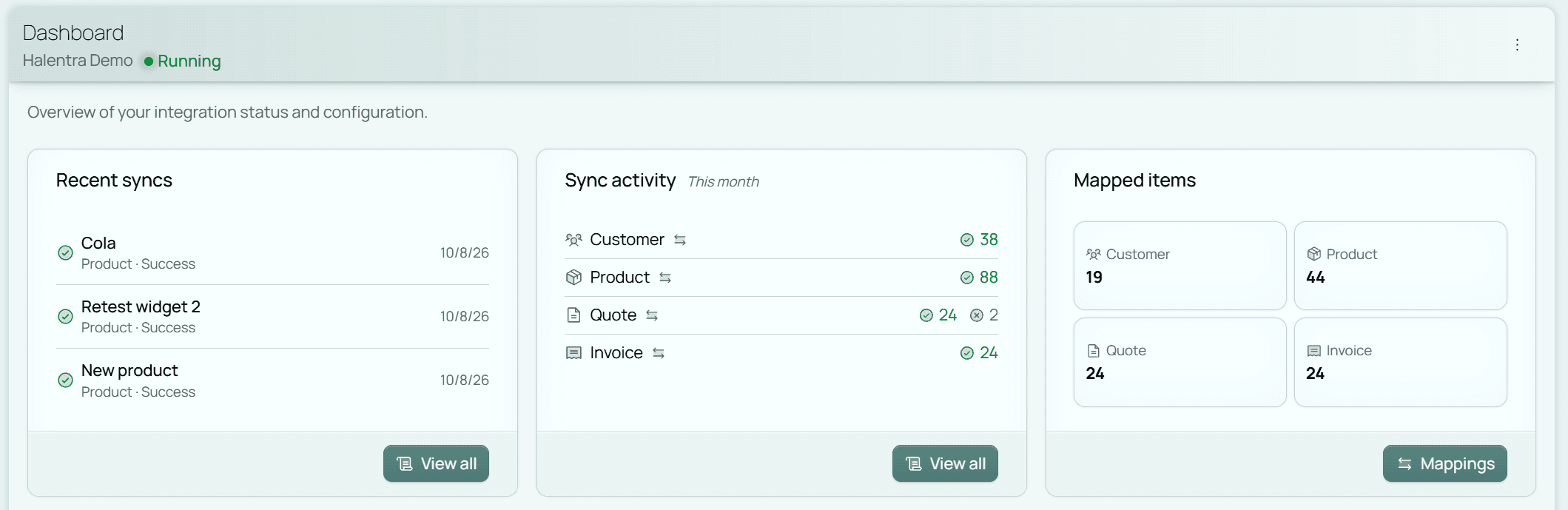The height and width of the screenshot is (510, 1568).
Task: Click the green check icon beside Invoice count 24
Action: click(x=966, y=353)
